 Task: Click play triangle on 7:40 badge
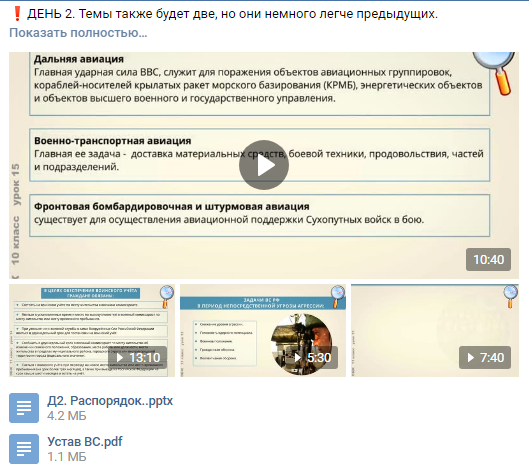470,358
